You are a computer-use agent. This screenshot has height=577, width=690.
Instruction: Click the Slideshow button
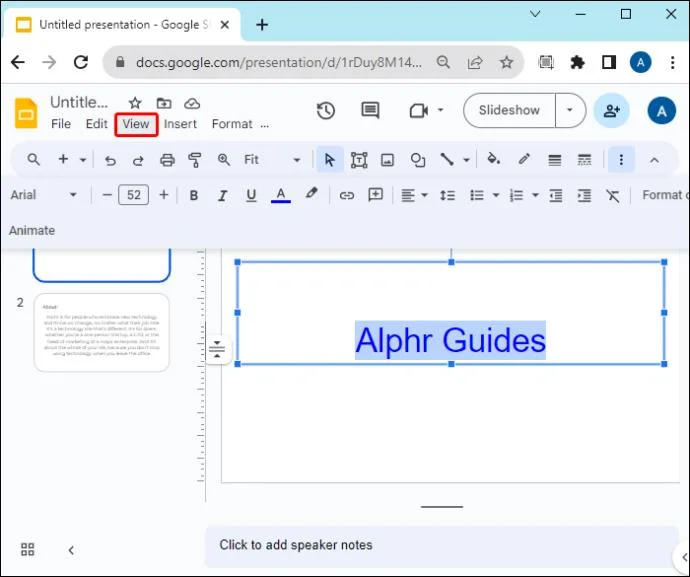pyautogui.click(x=509, y=110)
